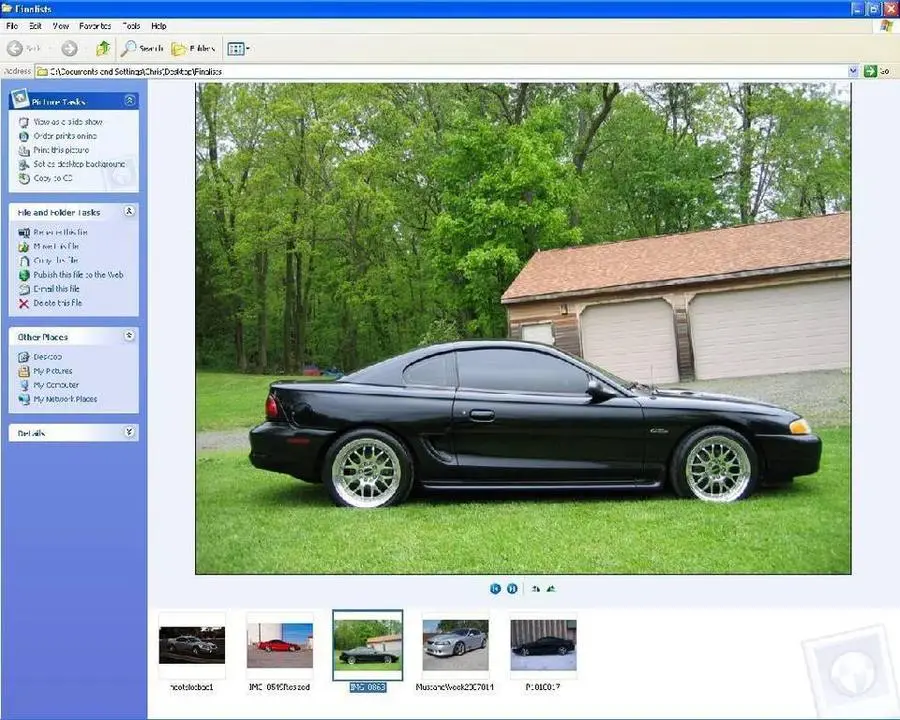The height and width of the screenshot is (720, 900).
Task: Click the E-mail this file envelope icon
Action: coord(24,289)
